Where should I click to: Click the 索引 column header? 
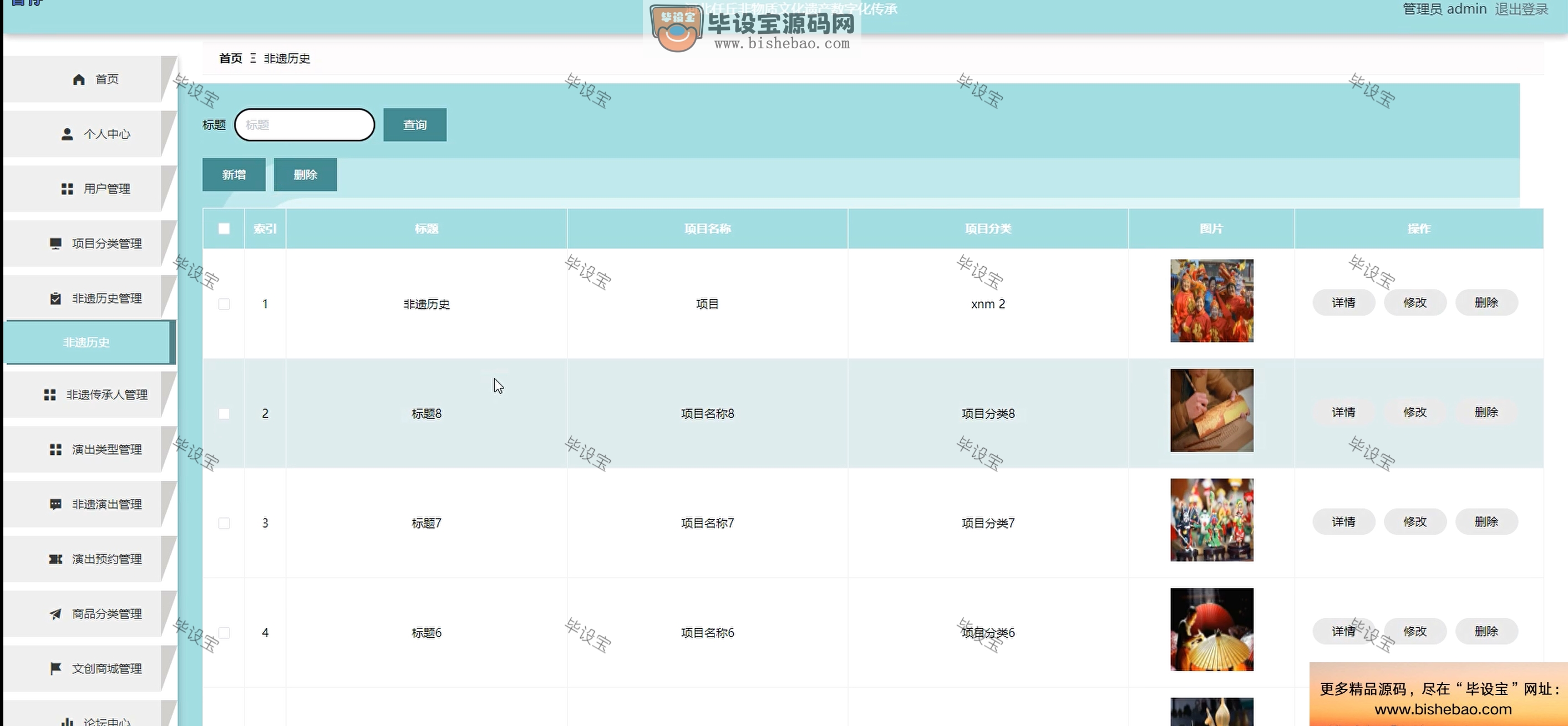(265, 228)
